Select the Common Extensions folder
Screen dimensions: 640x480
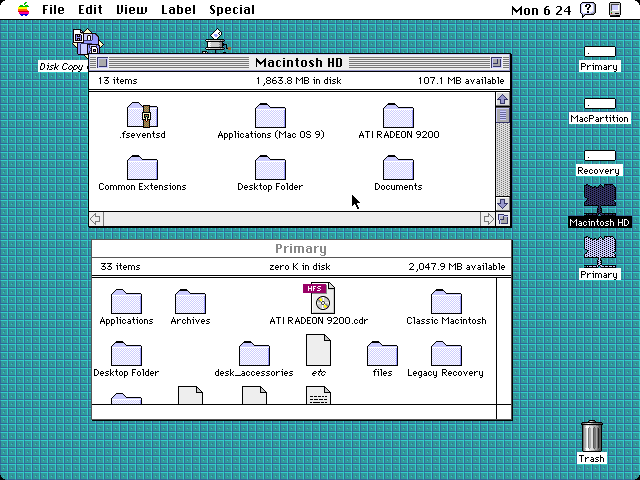tap(142, 168)
